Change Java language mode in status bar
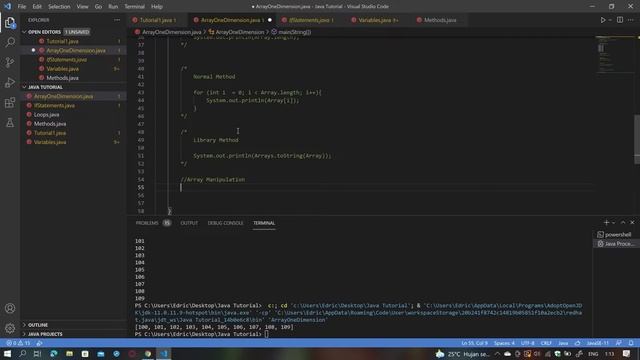Image resolution: width=640 pixels, height=360 pixels. [563, 343]
